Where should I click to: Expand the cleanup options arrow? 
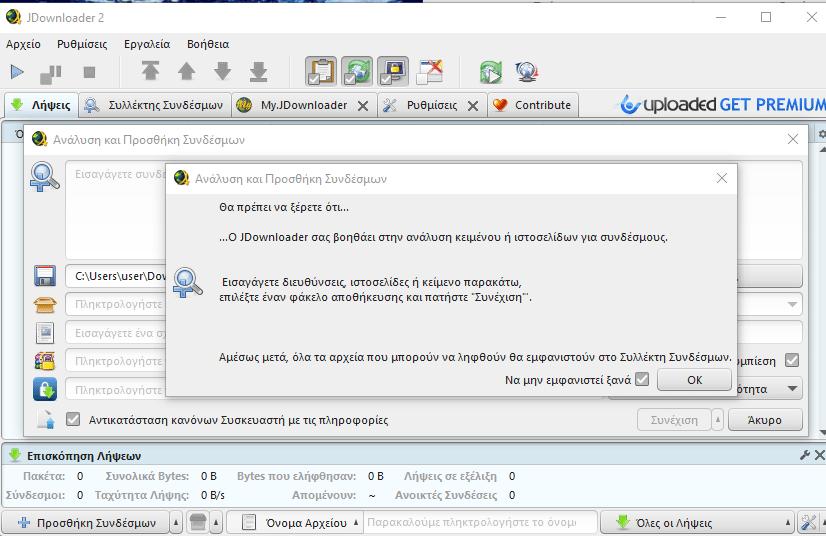(x=216, y=522)
